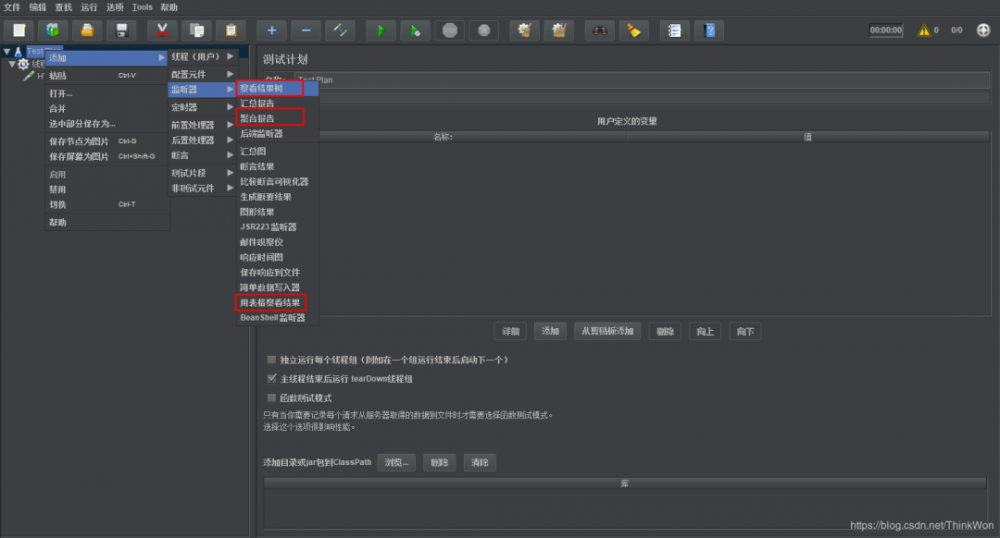Open the Templates toolbar icon
The height and width of the screenshot is (538, 1000).
tap(53, 30)
